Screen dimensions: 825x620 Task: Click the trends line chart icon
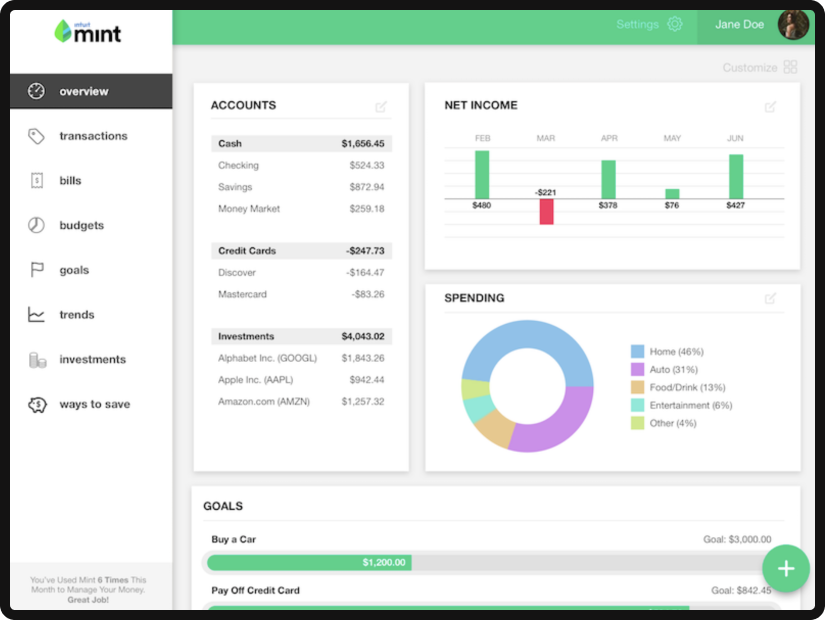pyautogui.click(x=37, y=315)
